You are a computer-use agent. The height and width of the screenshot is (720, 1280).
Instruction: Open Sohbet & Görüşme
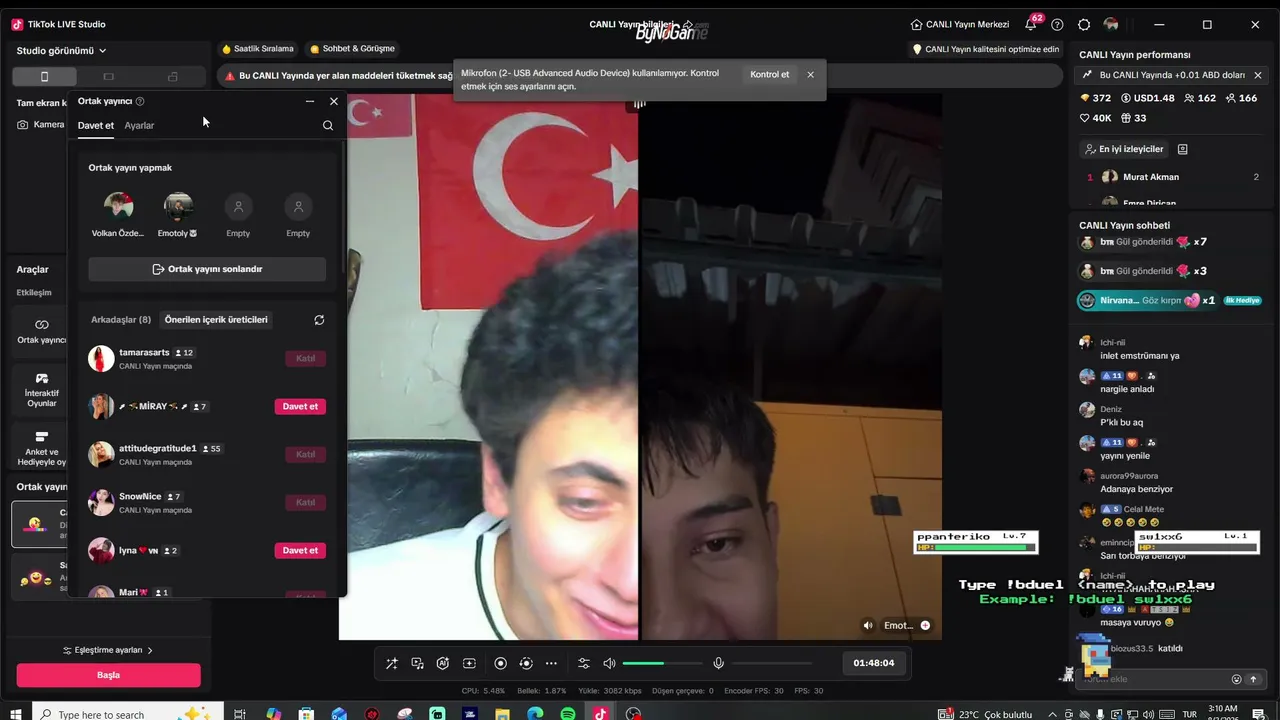(352, 49)
